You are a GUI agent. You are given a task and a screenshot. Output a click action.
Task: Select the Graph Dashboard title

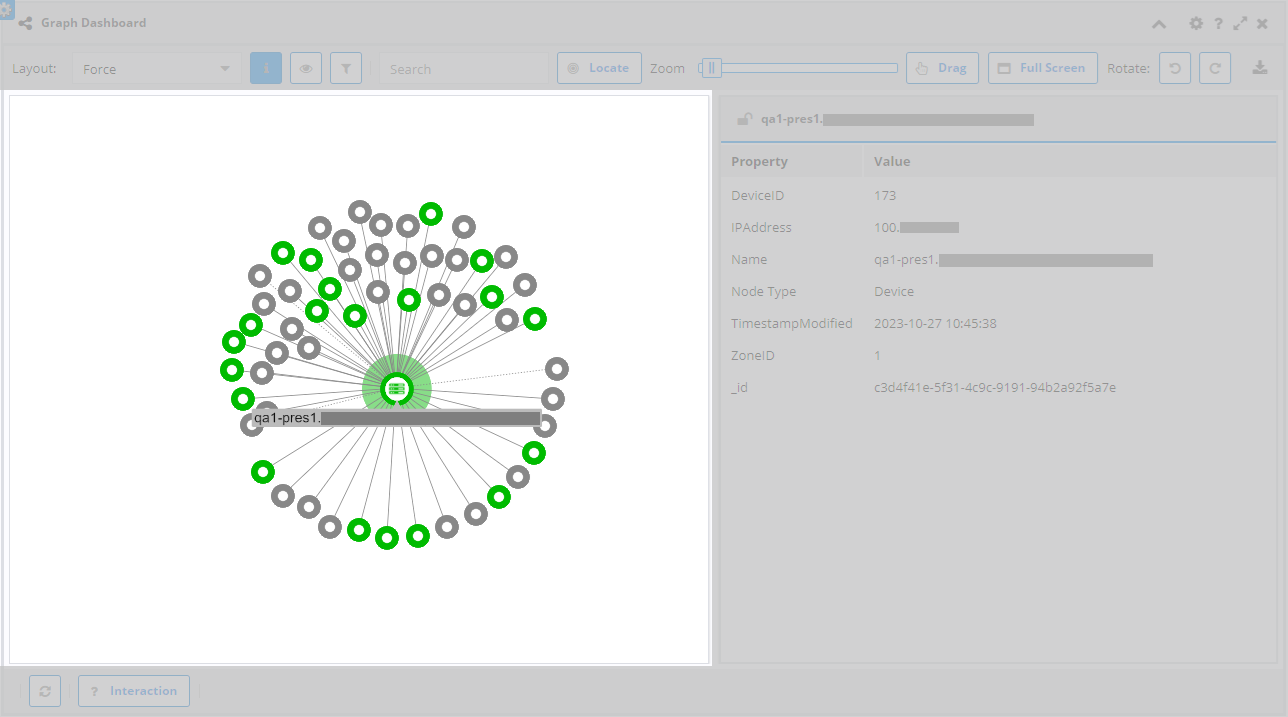pyautogui.click(x=94, y=22)
